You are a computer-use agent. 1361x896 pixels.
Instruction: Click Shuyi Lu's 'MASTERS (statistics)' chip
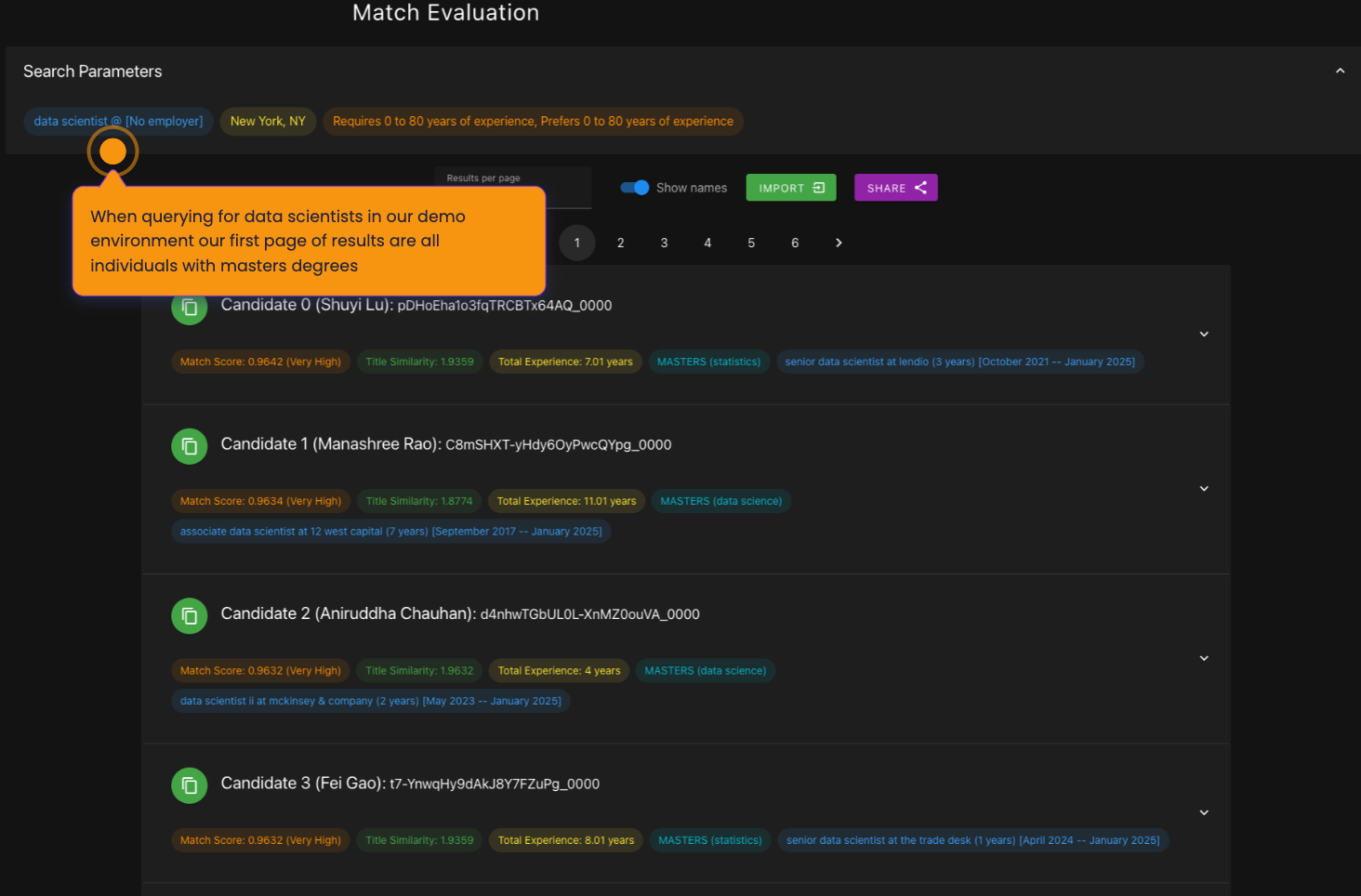point(708,362)
